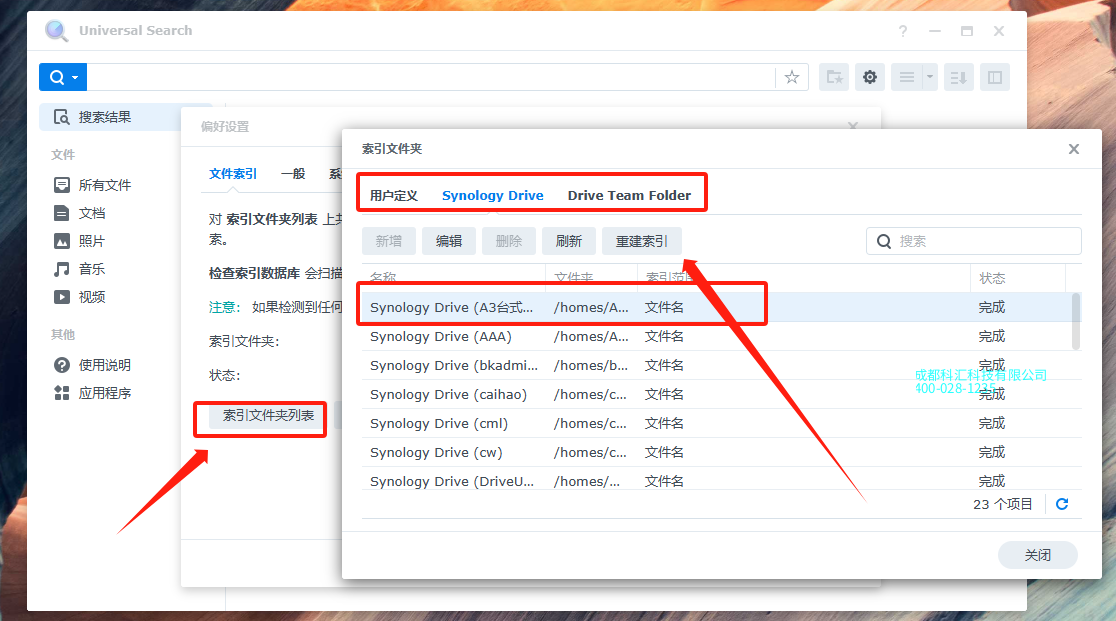Open the saved searches folder-star icon
The image size is (1116, 621).
pos(833,77)
